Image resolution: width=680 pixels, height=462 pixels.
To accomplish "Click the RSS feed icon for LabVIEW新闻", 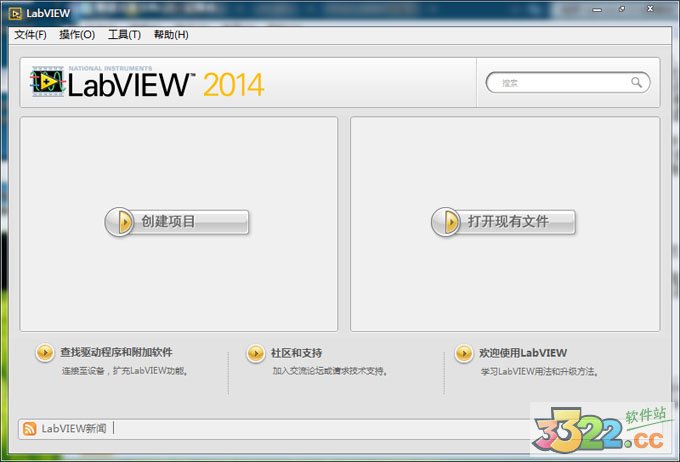I will pos(29,429).
